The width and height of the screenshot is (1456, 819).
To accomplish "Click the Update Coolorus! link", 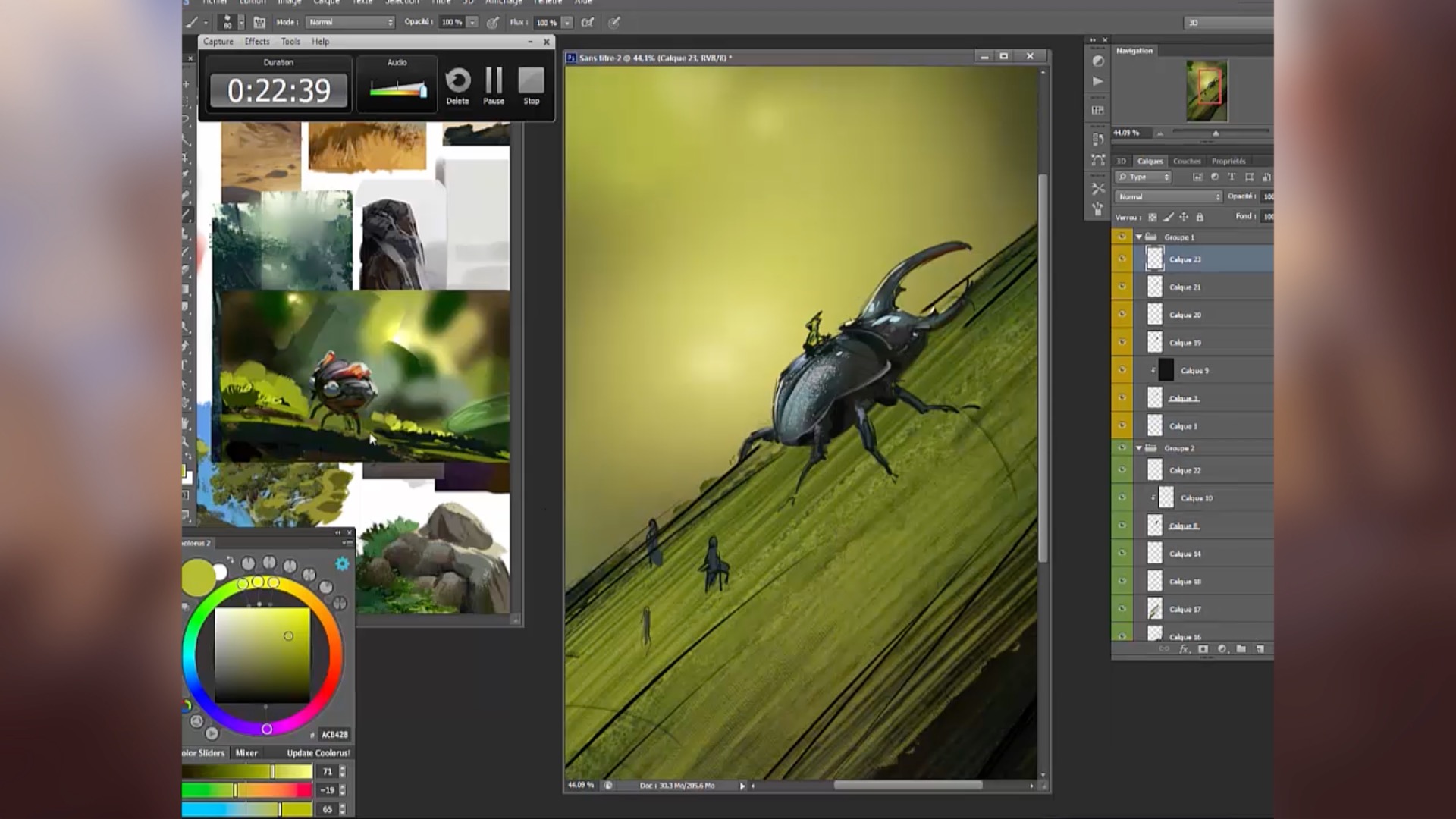I will click(318, 753).
